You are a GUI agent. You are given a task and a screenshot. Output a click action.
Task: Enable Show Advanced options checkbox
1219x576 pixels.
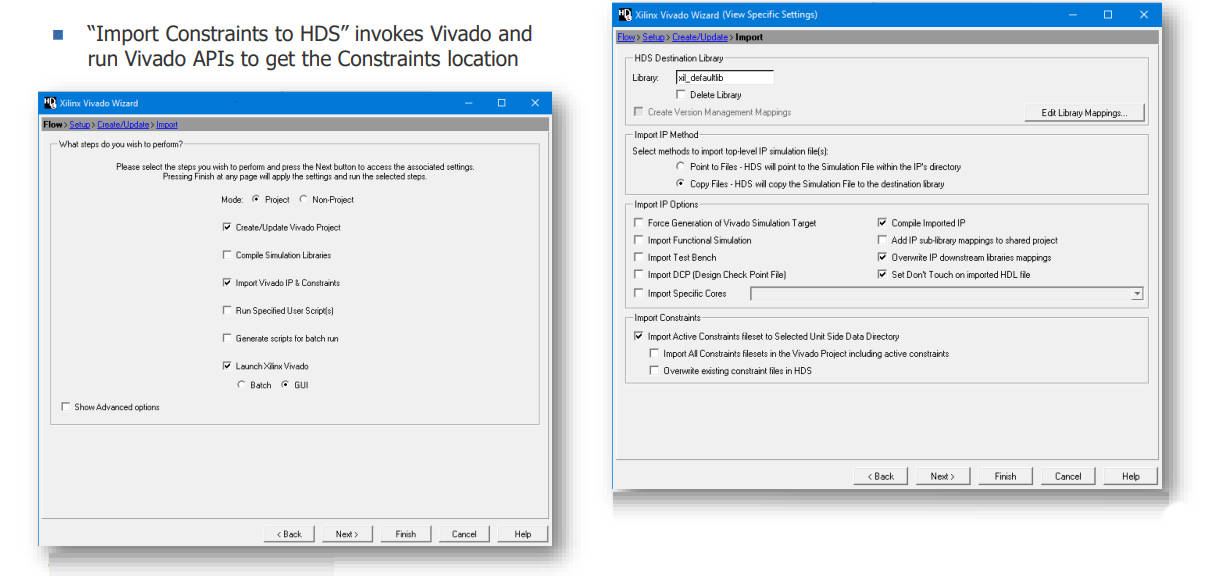click(x=66, y=407)
